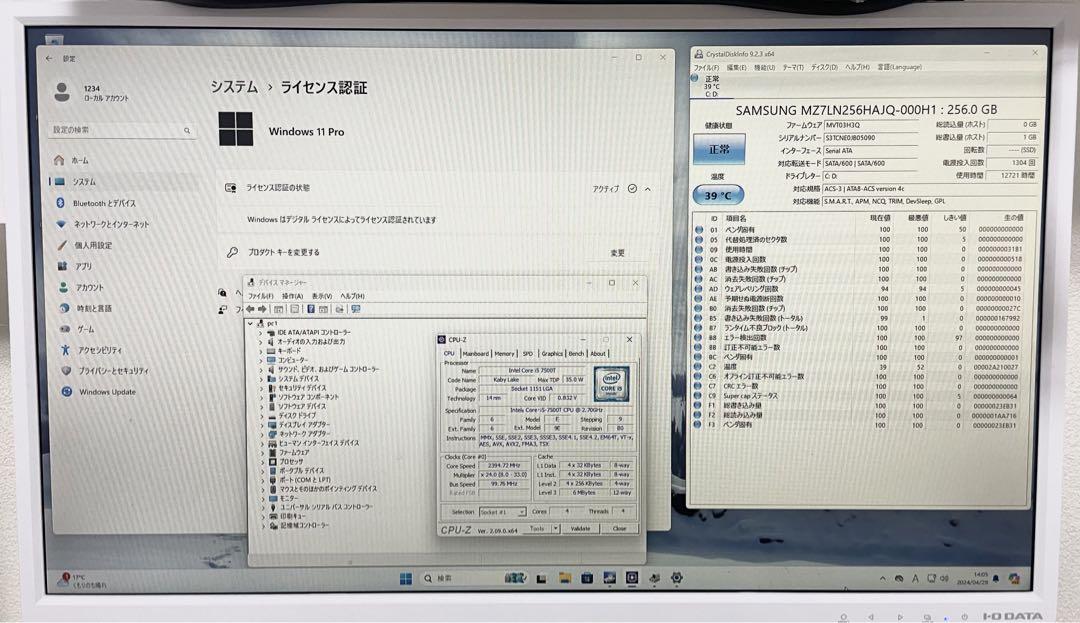Open アカウント in Settings sidebar
Image resolution: width=1080 pixels, height=623 pixels.
81,288
